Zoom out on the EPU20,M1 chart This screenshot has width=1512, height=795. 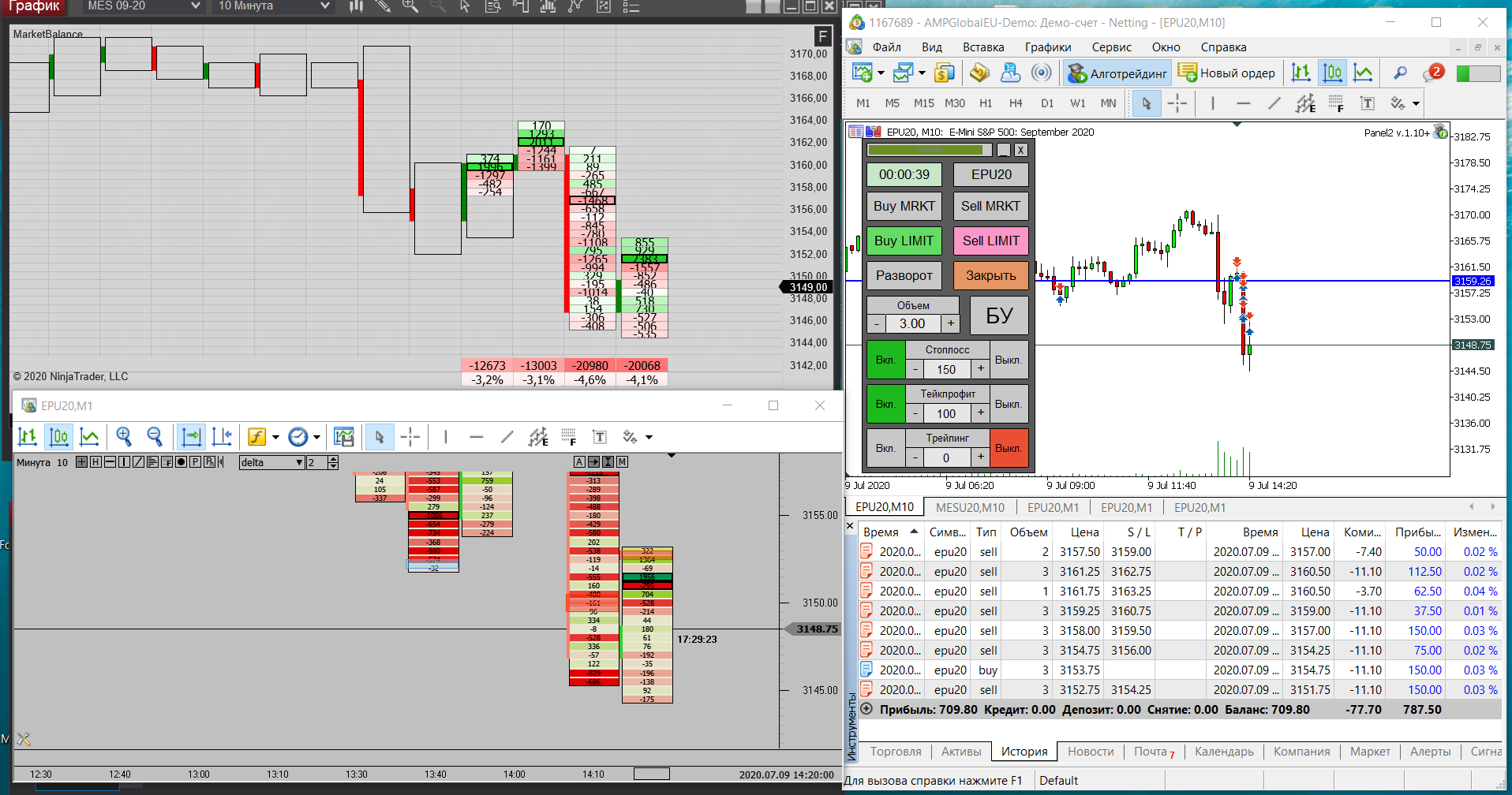pyautogui.click(x=155, y=436)
